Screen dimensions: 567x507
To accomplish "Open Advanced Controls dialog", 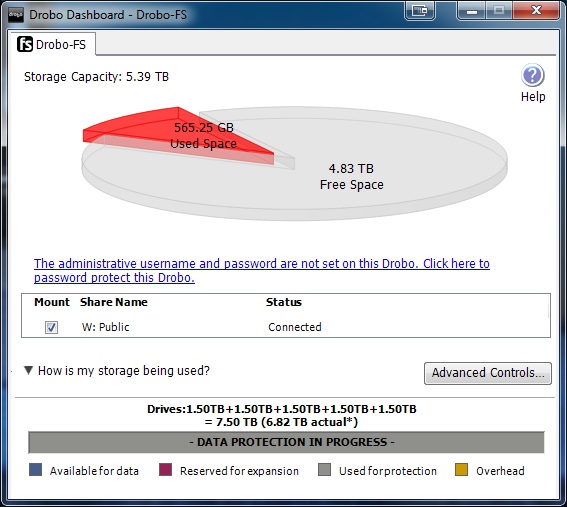I will [x=488, y=373].
